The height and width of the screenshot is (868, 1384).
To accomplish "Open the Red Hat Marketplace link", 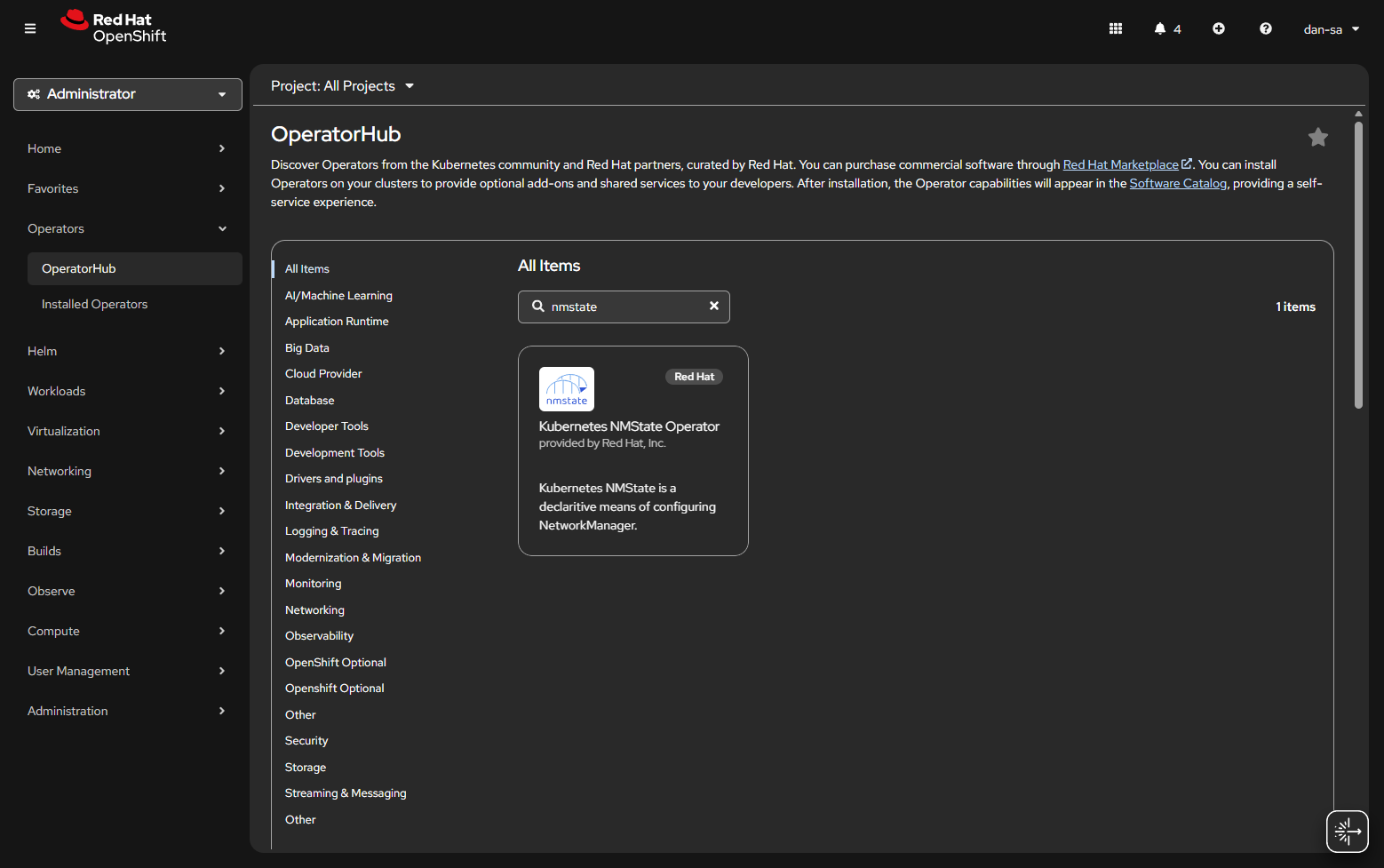I will pyautogui.click(x=1121, y=164).
